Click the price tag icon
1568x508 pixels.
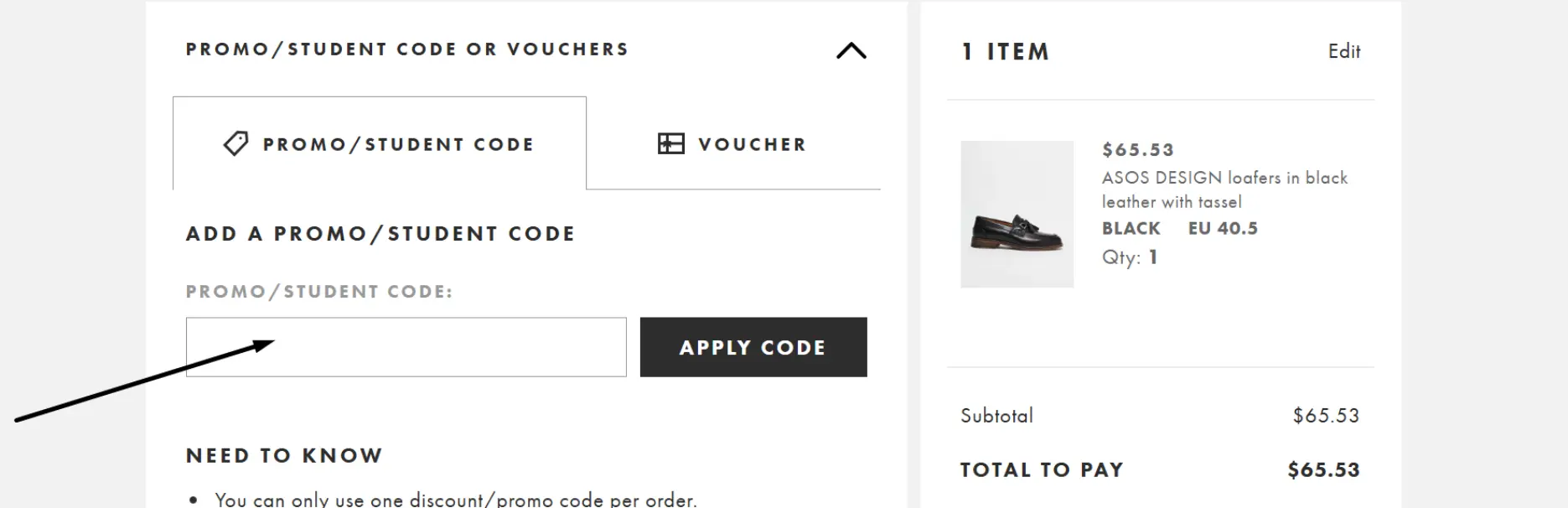pos(235,143)
